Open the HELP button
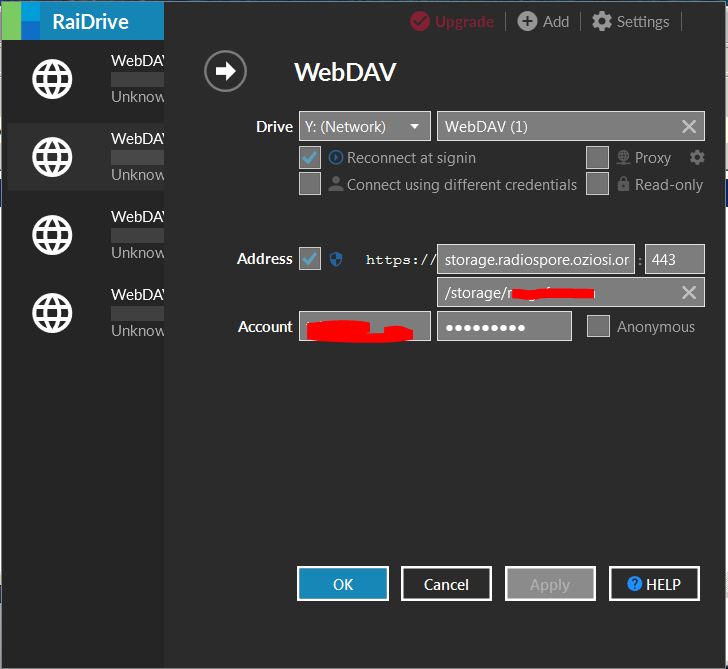Screen dimensions: 728x669 coord(654,584)
